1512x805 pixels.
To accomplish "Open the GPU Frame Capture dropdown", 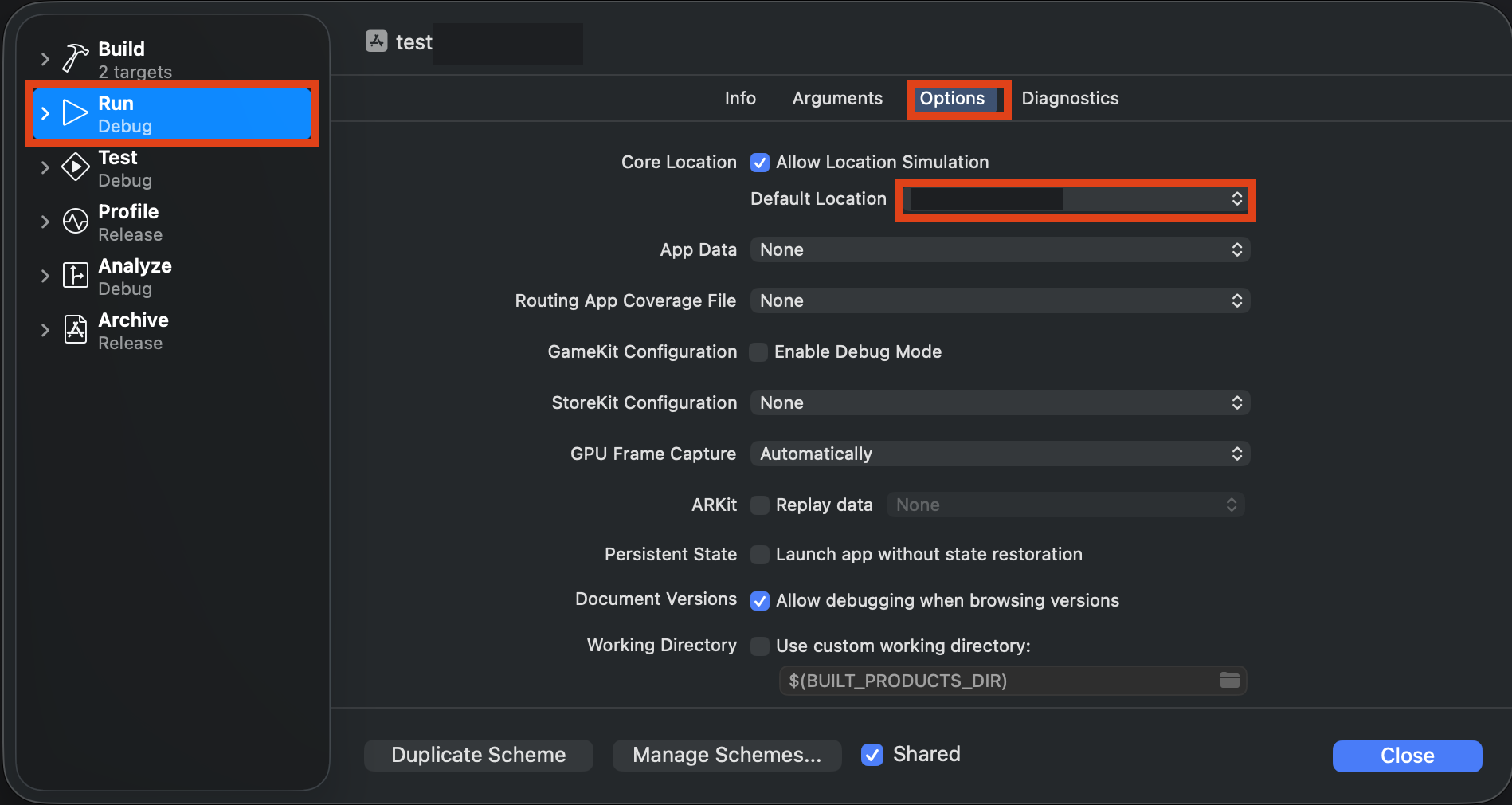I will (x=1000, y=454).
